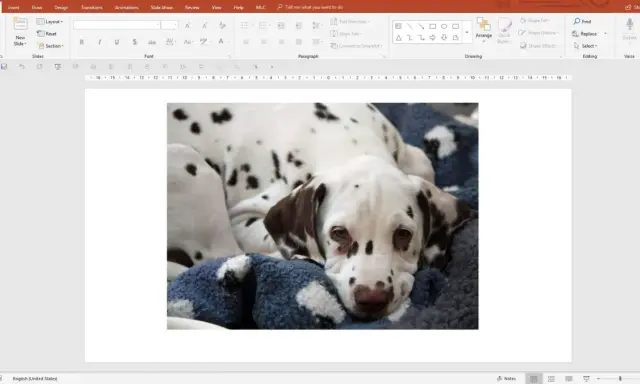
Task: Click the Reset slide button
Action: pyautogui.click(x=47, y=34)
